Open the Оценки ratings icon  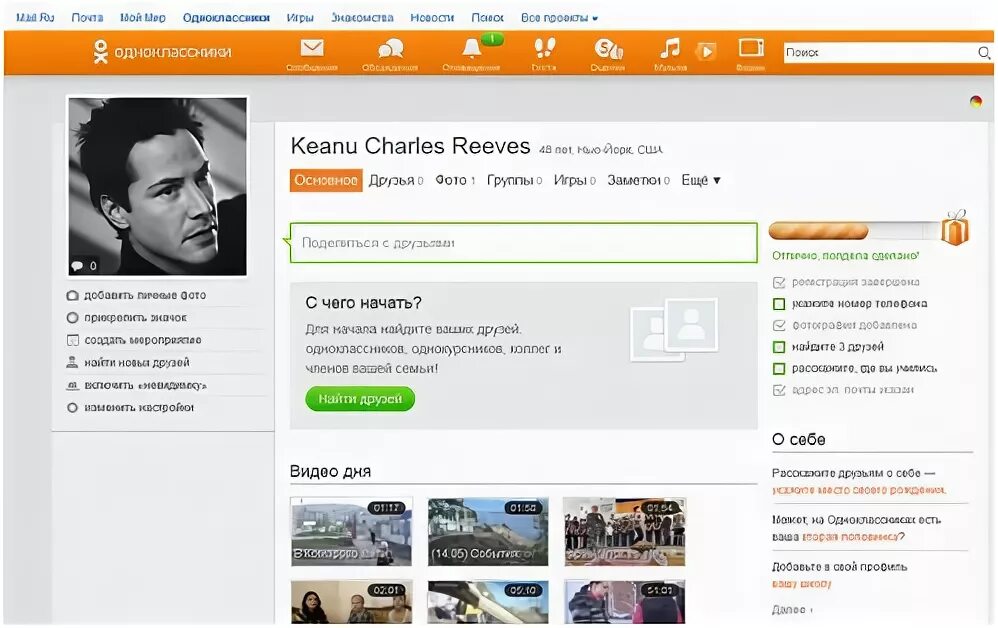pyautogui.click(x=608, y=48)
